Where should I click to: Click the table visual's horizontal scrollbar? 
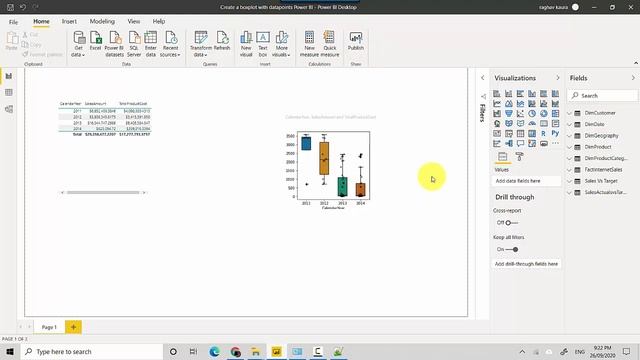103,192
